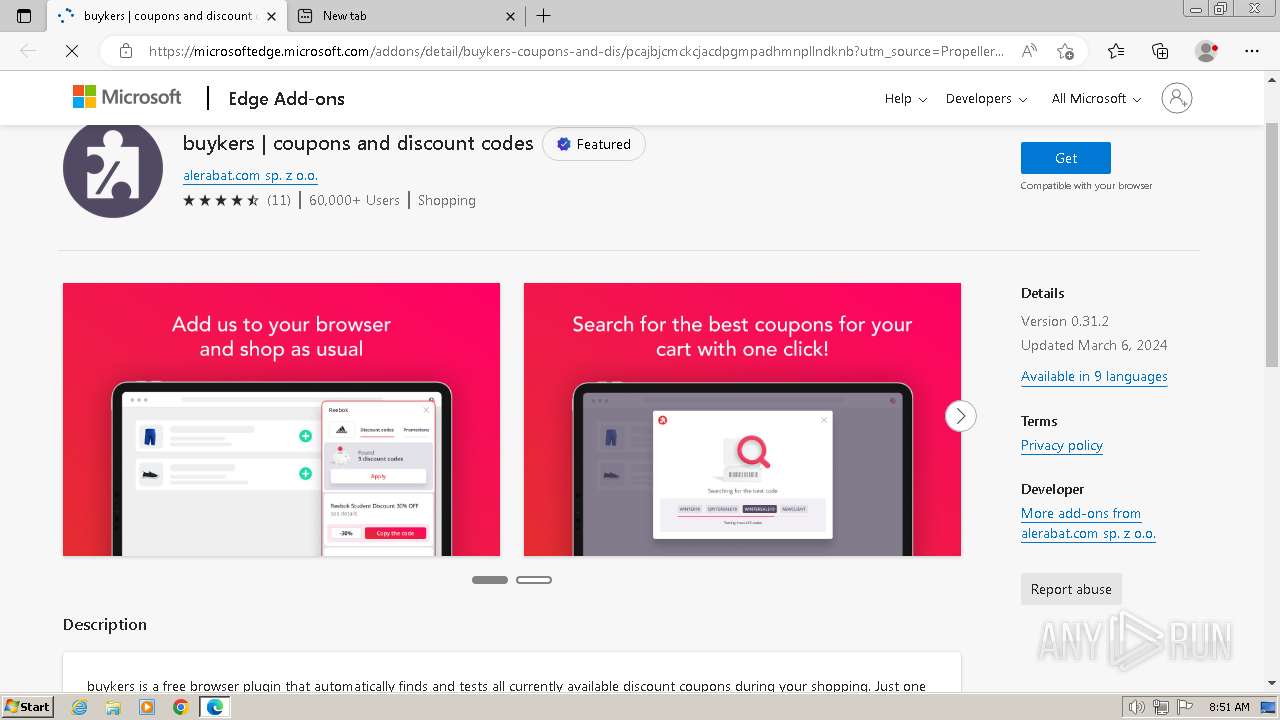This screenshot has height=720, width=1280.
Task: Click the Featured badge
Action: coord(594,144)
